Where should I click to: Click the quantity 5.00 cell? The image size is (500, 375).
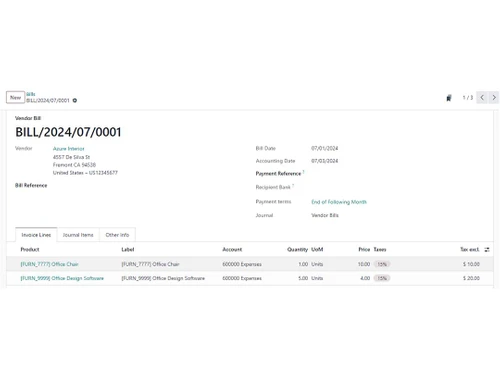(x=303, y=278)
